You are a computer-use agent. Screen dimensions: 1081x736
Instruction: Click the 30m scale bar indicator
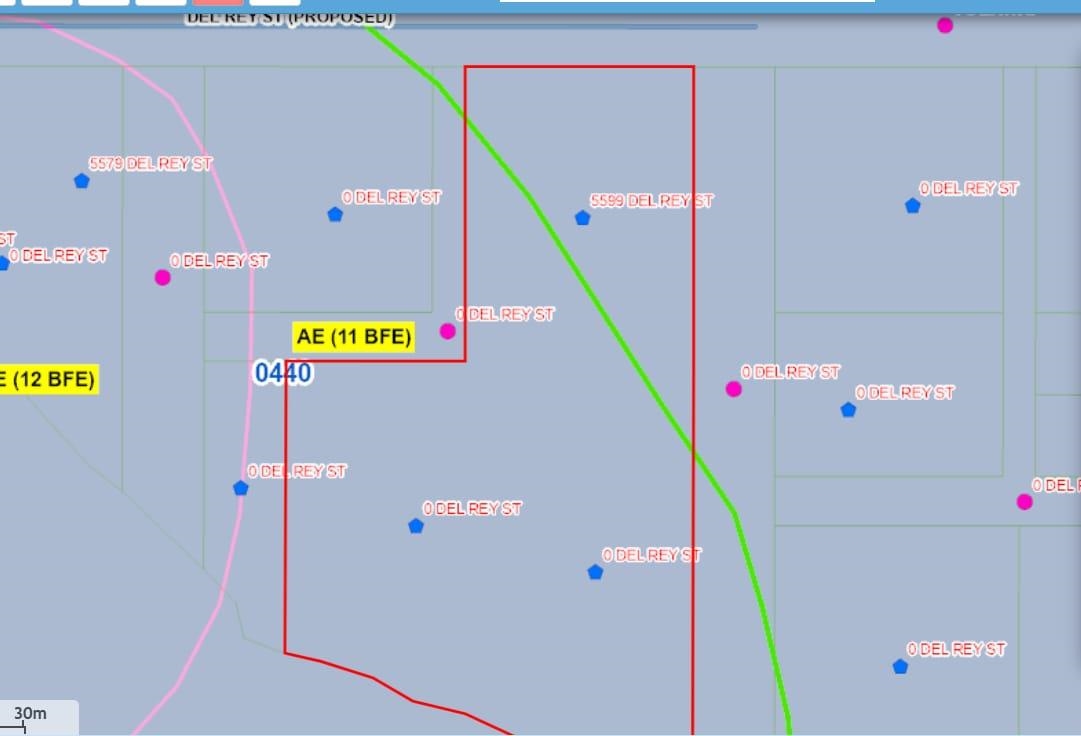click(30, 715)
